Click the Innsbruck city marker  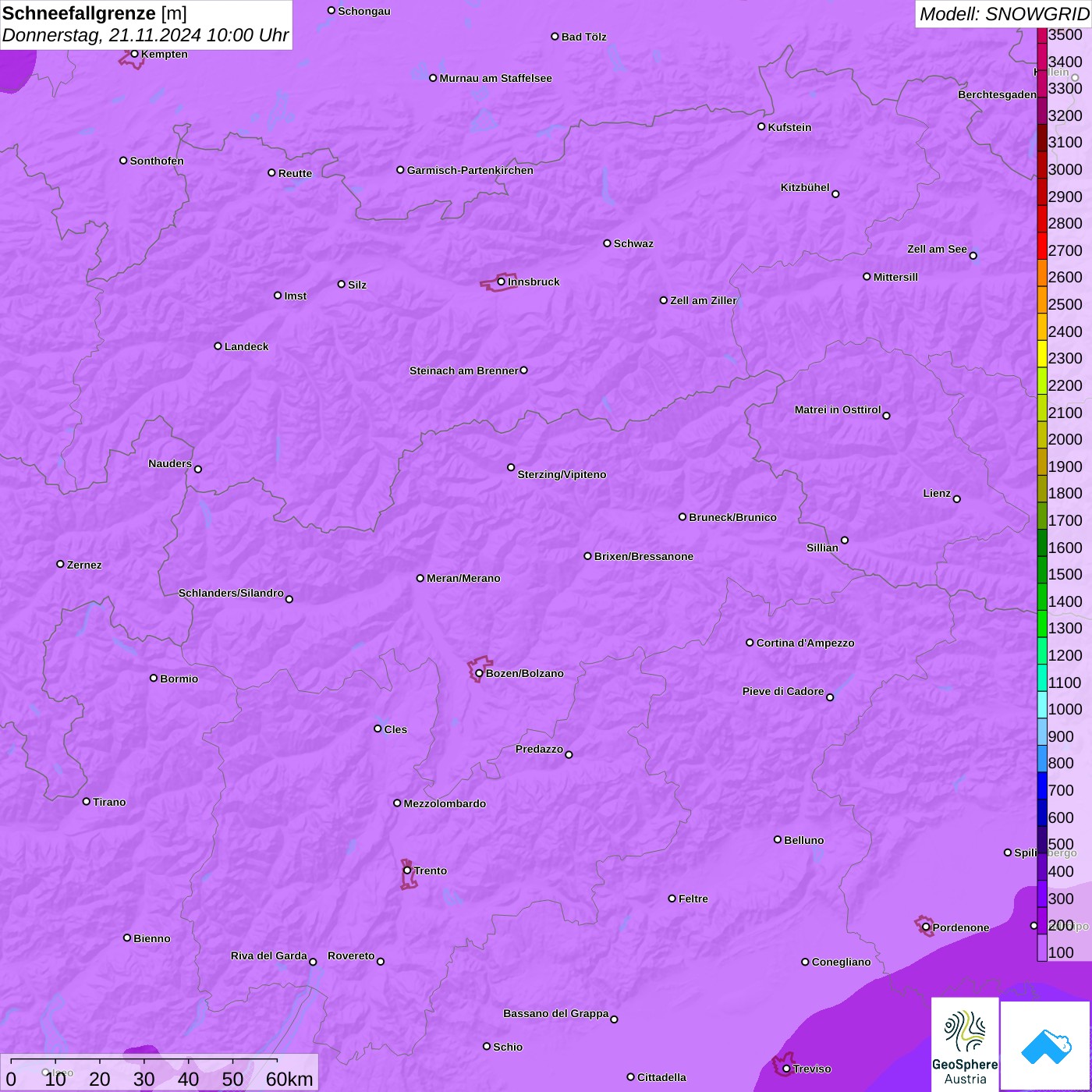(501, 282)
